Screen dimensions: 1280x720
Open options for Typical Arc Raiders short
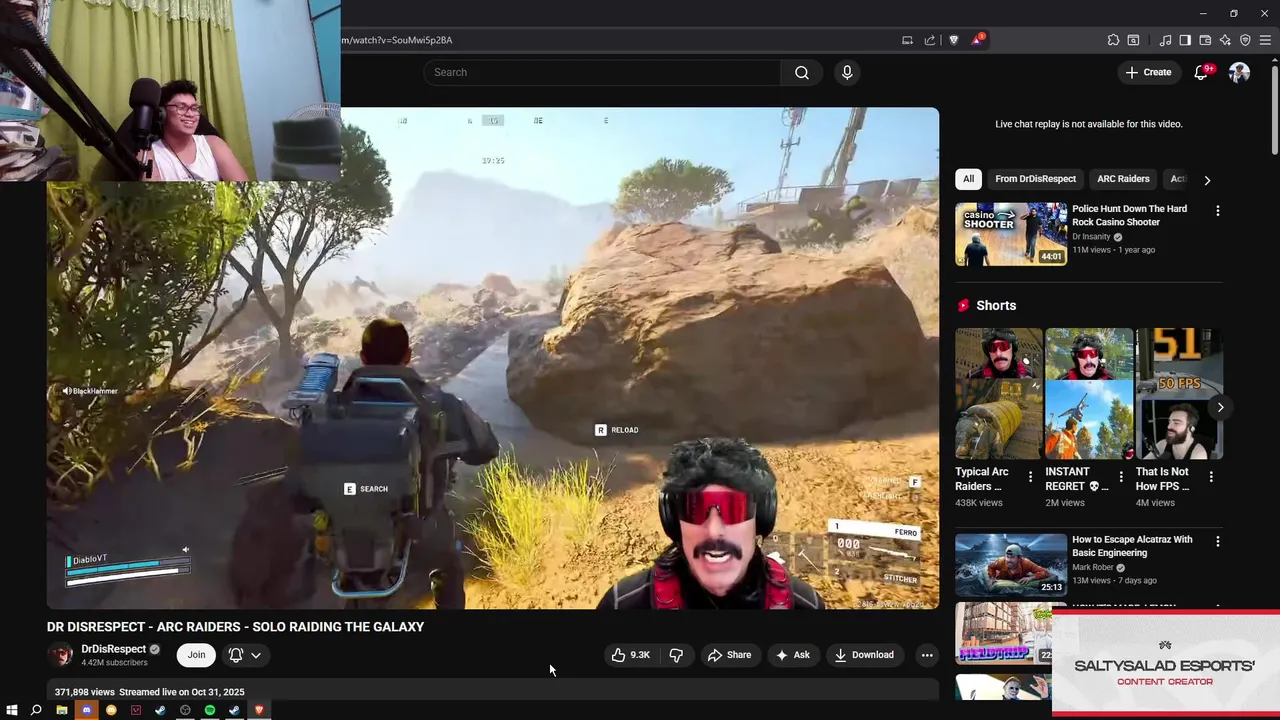(1030, 477)
